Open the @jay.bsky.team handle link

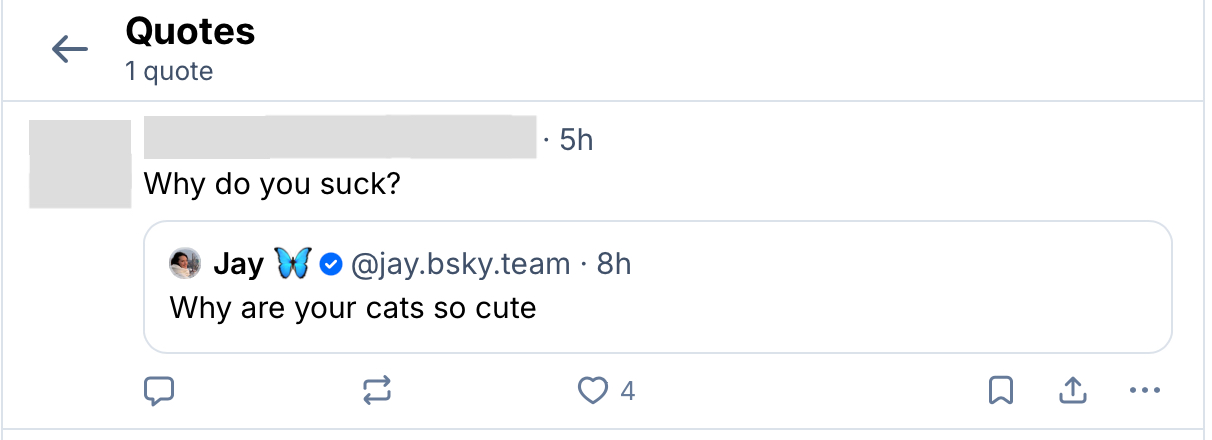[x=460, y=264]
